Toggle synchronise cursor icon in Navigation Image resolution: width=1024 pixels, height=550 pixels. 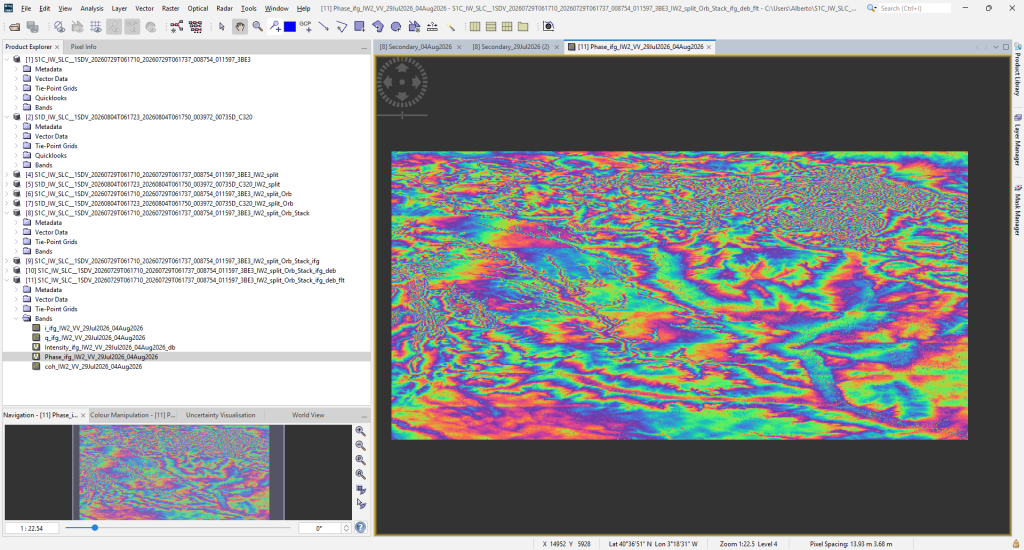tap(360, 504)
